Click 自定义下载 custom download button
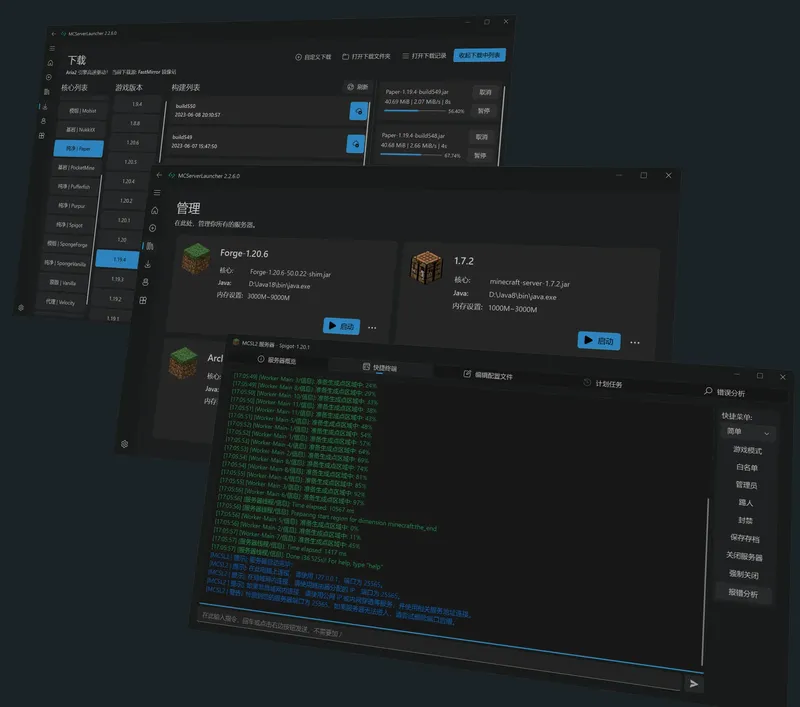800x707 pixels. click(313, 57)
